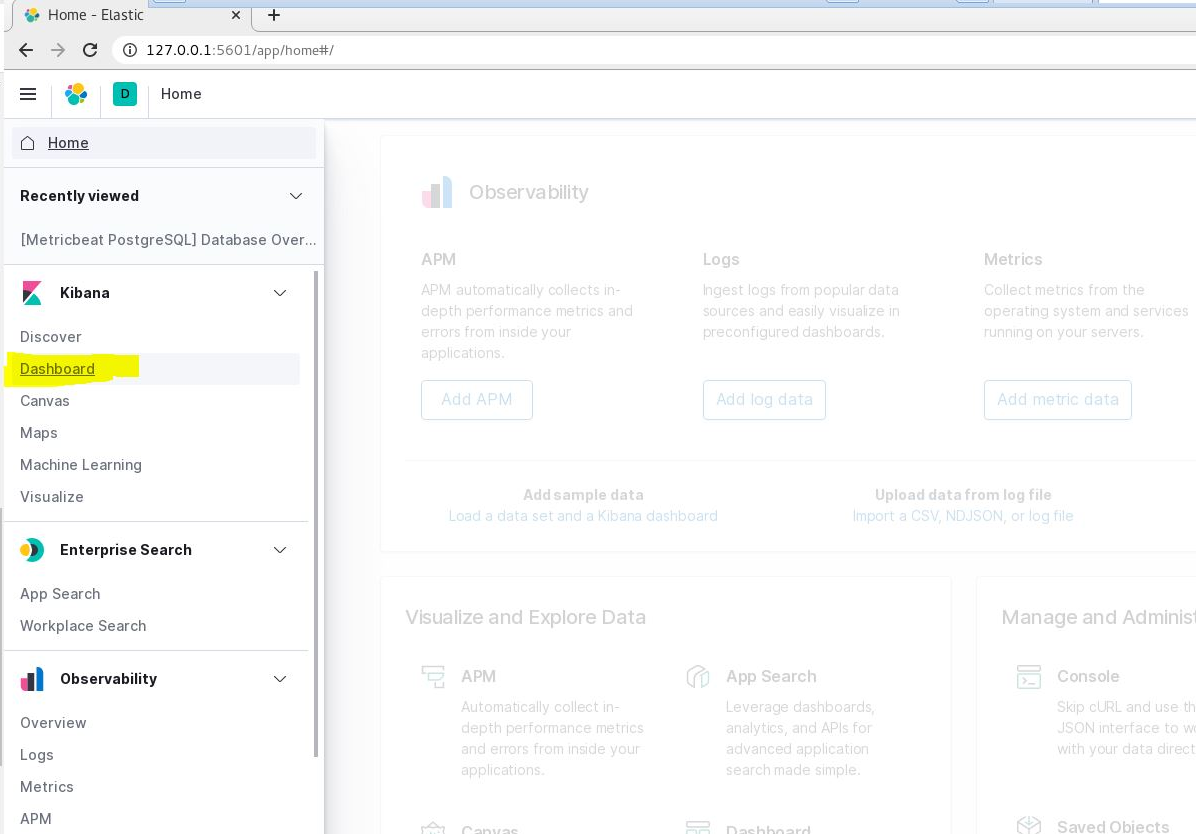
Task: Open recently viewed Metricbeat PostgreSQL dashboard
Action: (x=168, y=240)
